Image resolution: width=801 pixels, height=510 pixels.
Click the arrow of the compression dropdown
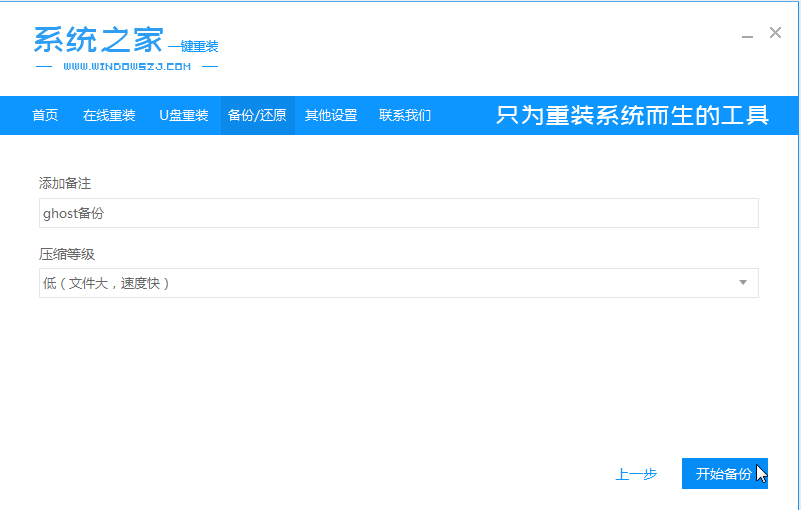(x=743, y=283)
